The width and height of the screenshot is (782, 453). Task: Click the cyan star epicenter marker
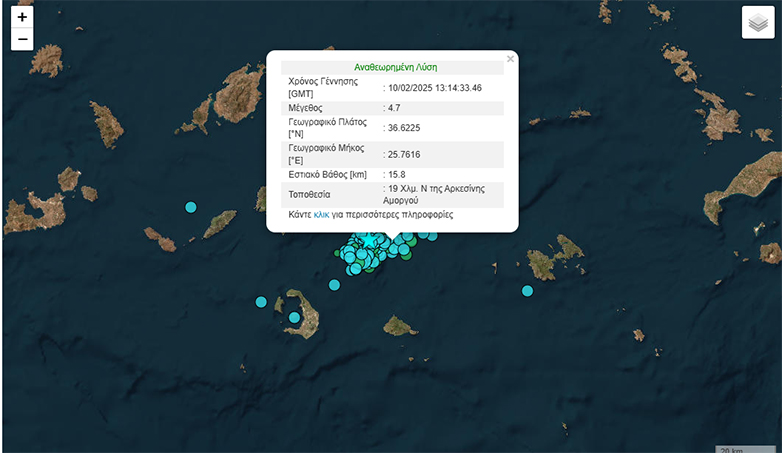tap(368, 241)
